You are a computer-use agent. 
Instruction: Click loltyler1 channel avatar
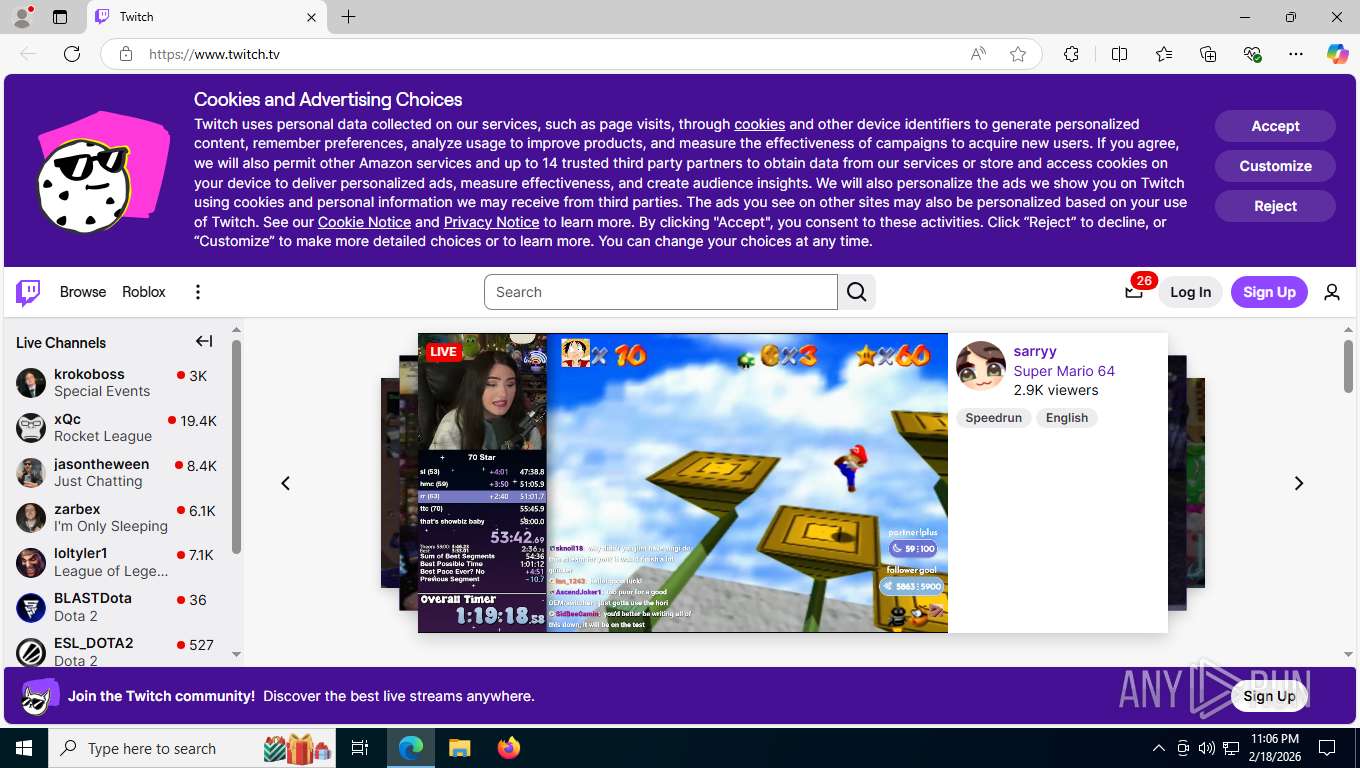31,562
